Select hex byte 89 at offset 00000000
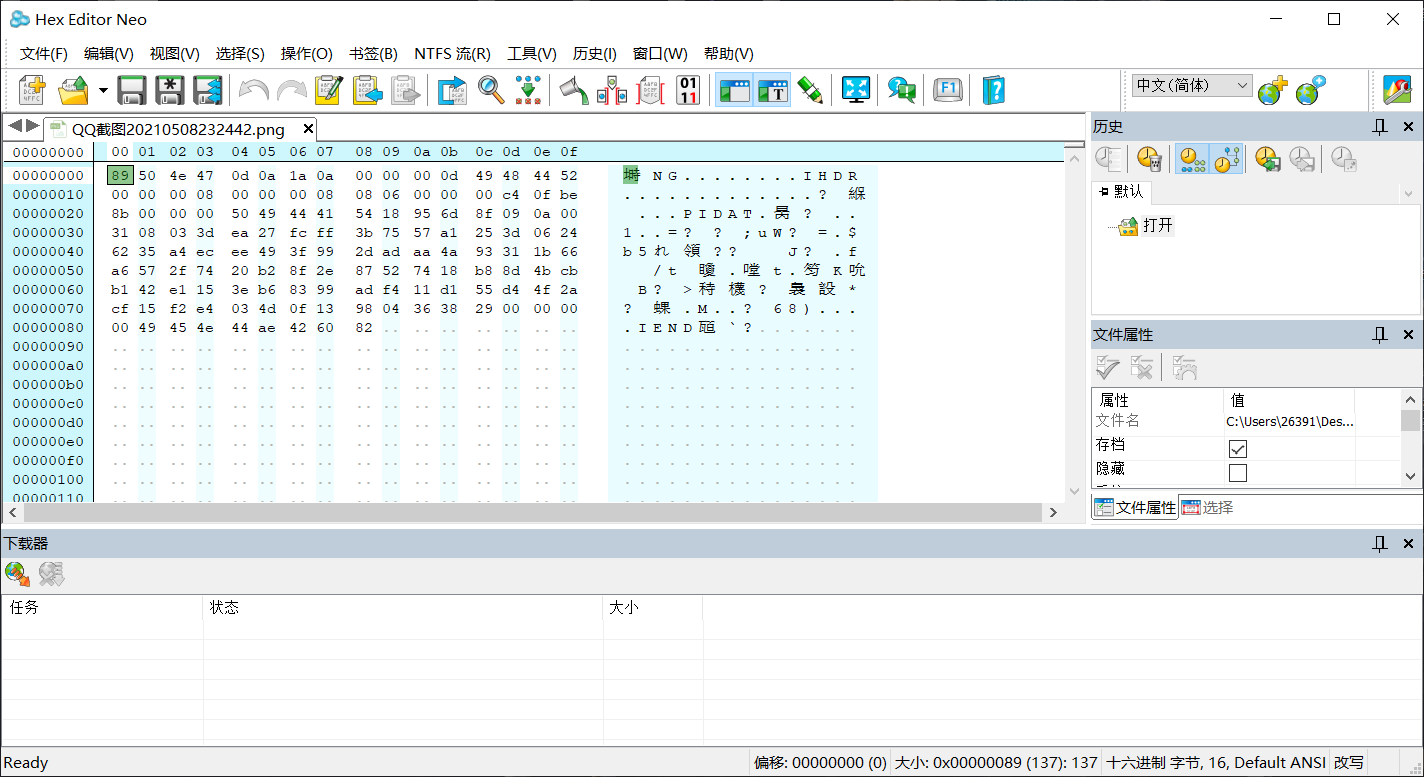Image resolution: width=1424 pixels, height=777 pixels. point(120,175)
